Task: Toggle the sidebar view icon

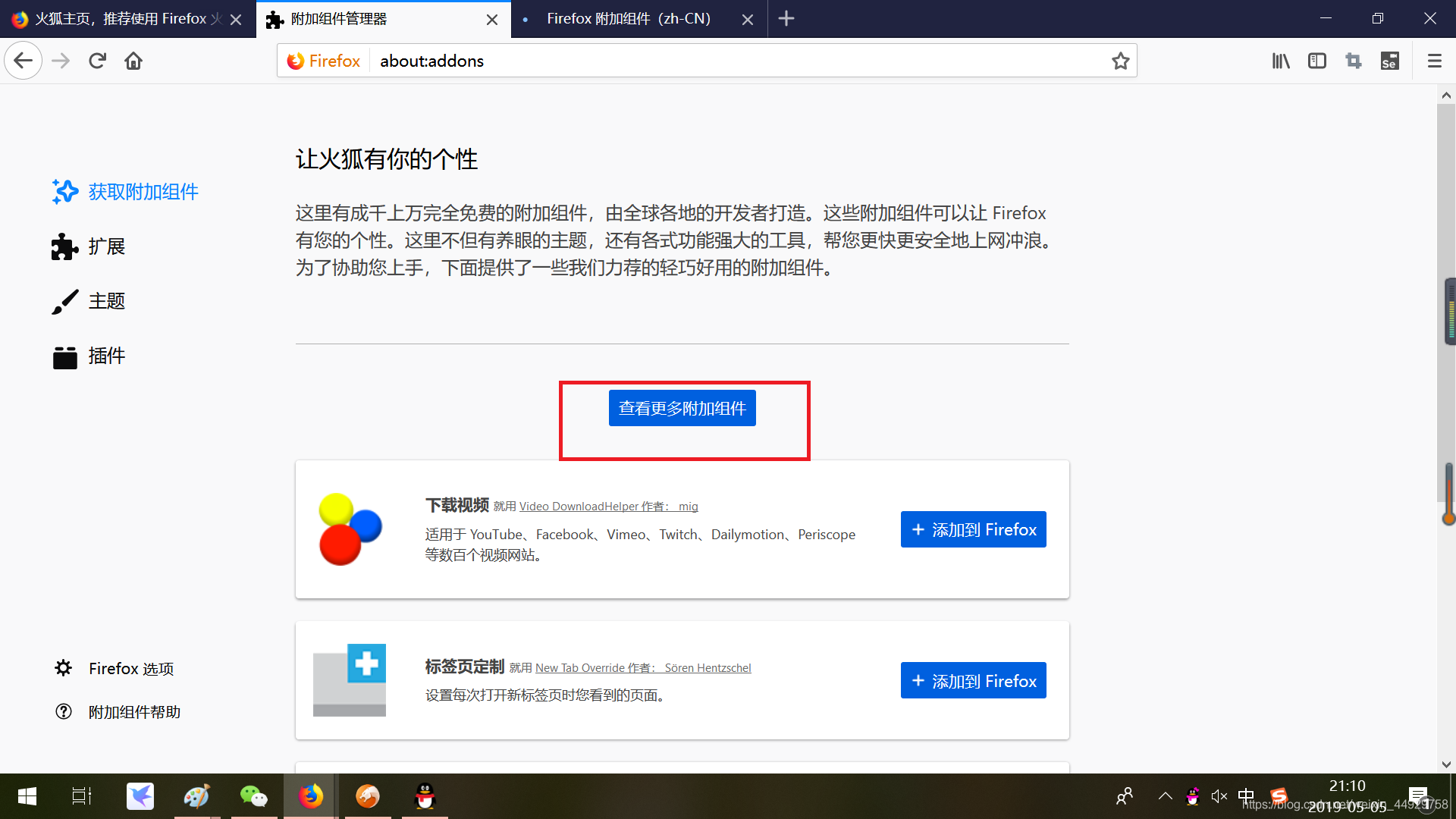Action: pos(1317,61)
